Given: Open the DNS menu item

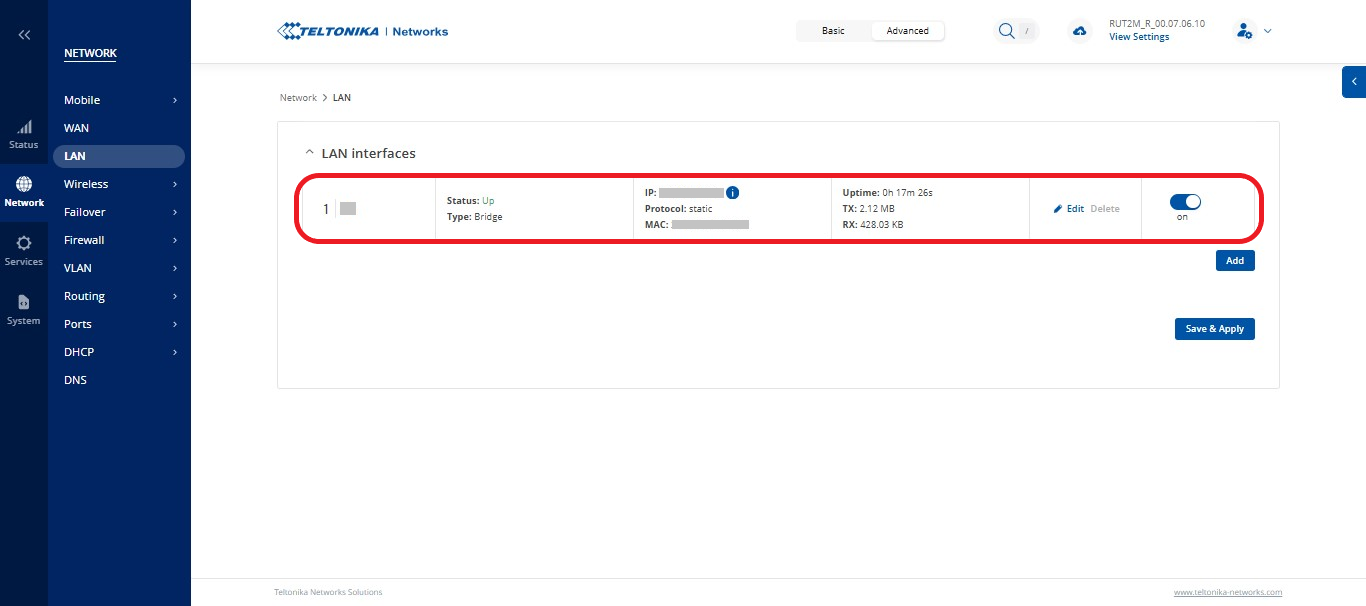Looking at the screenshot, I should 75,380.
